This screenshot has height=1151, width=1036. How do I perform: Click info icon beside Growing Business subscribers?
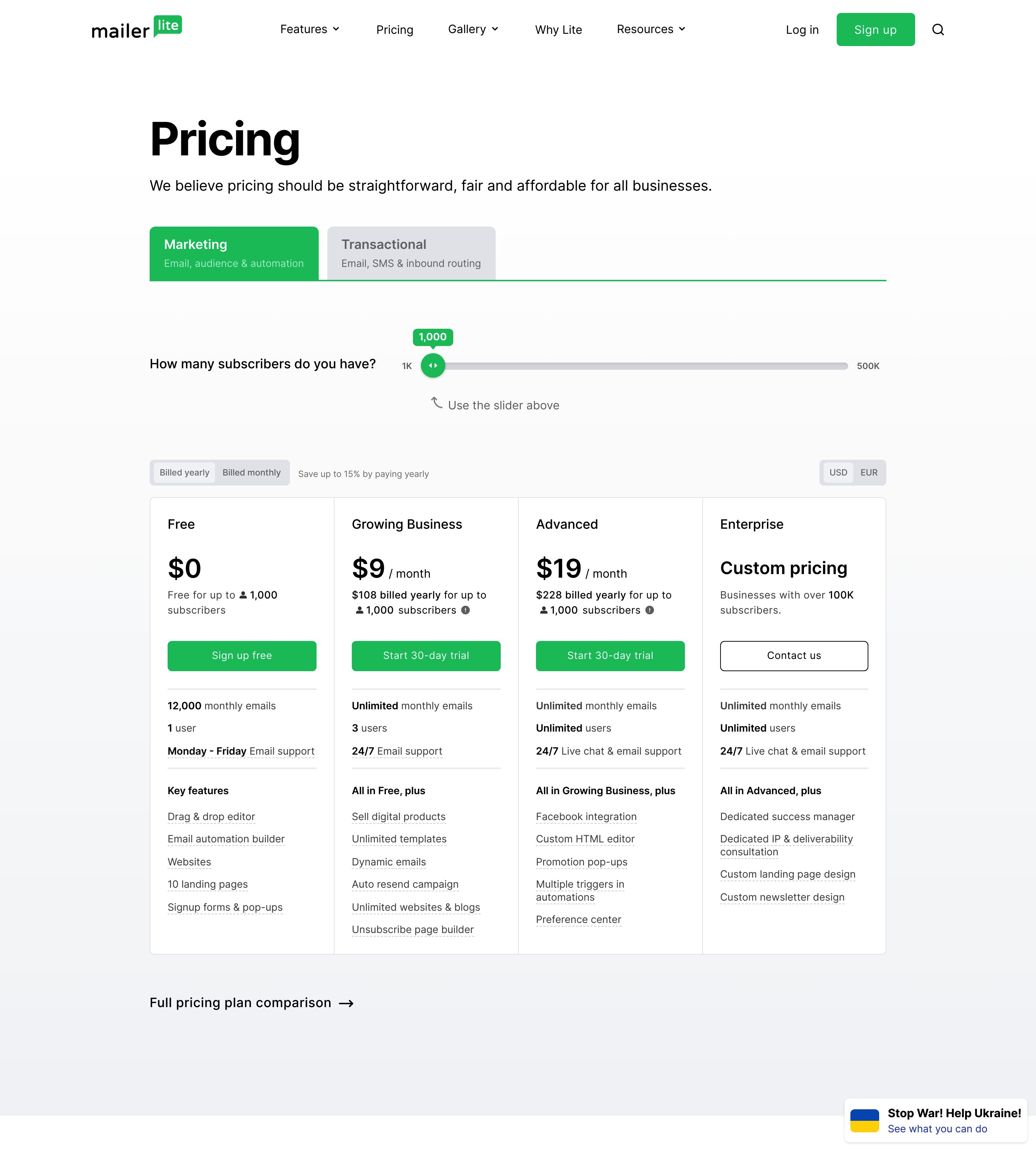465,610
